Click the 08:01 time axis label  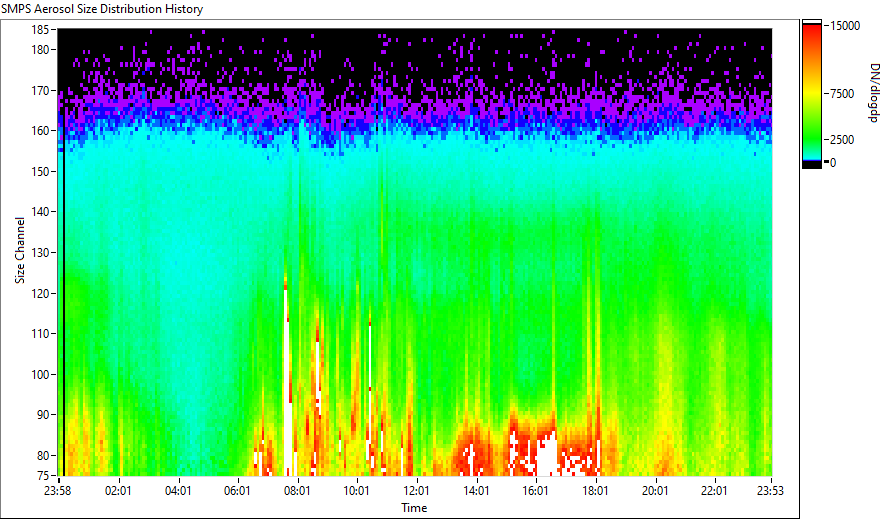(x=297, y=491)
